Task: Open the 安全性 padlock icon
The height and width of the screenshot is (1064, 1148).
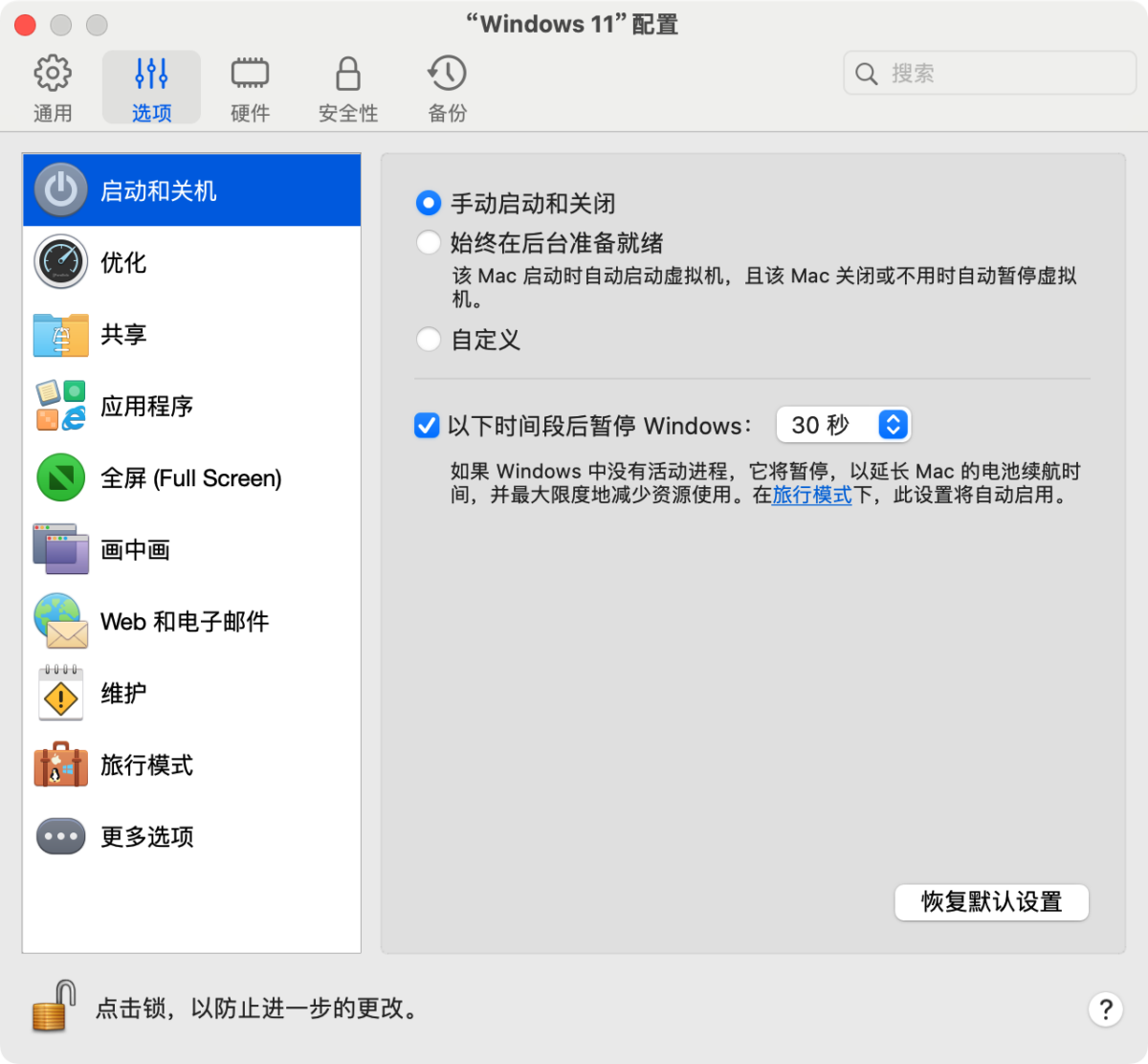Action: (348, 74)
